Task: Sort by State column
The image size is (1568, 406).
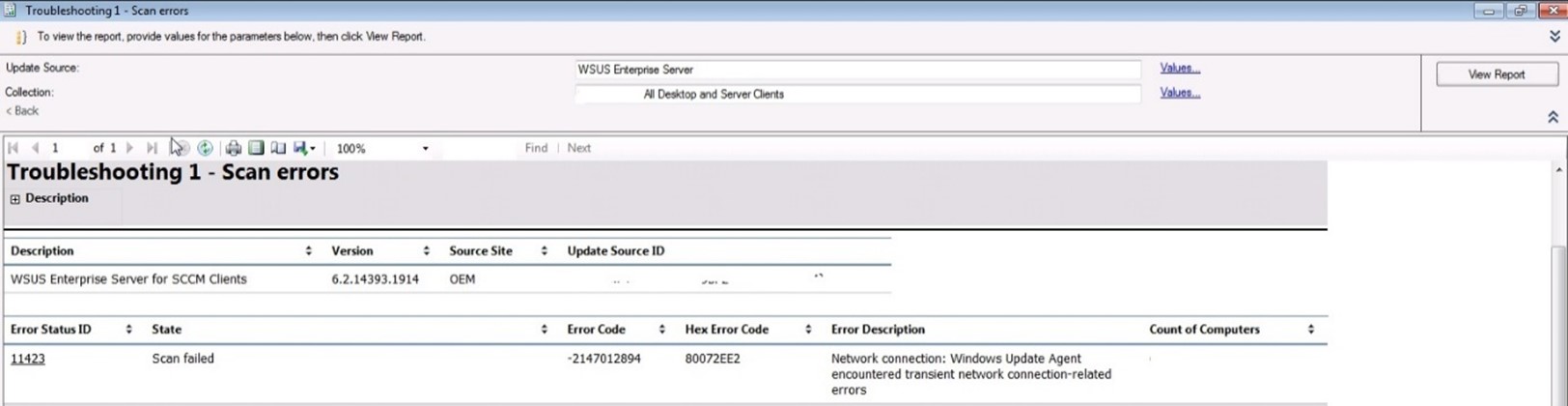Action: tap(545, 330)
